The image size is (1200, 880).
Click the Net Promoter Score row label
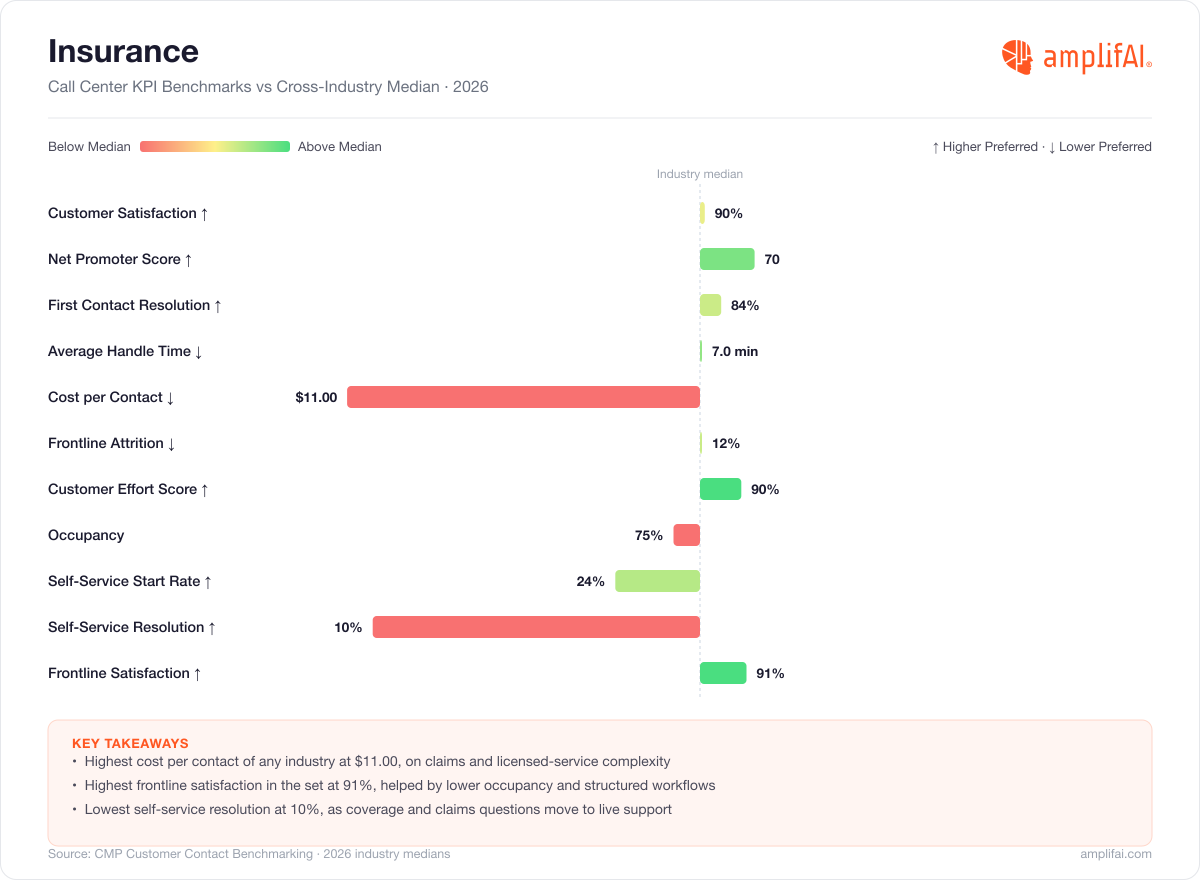[x=120, y=259]
